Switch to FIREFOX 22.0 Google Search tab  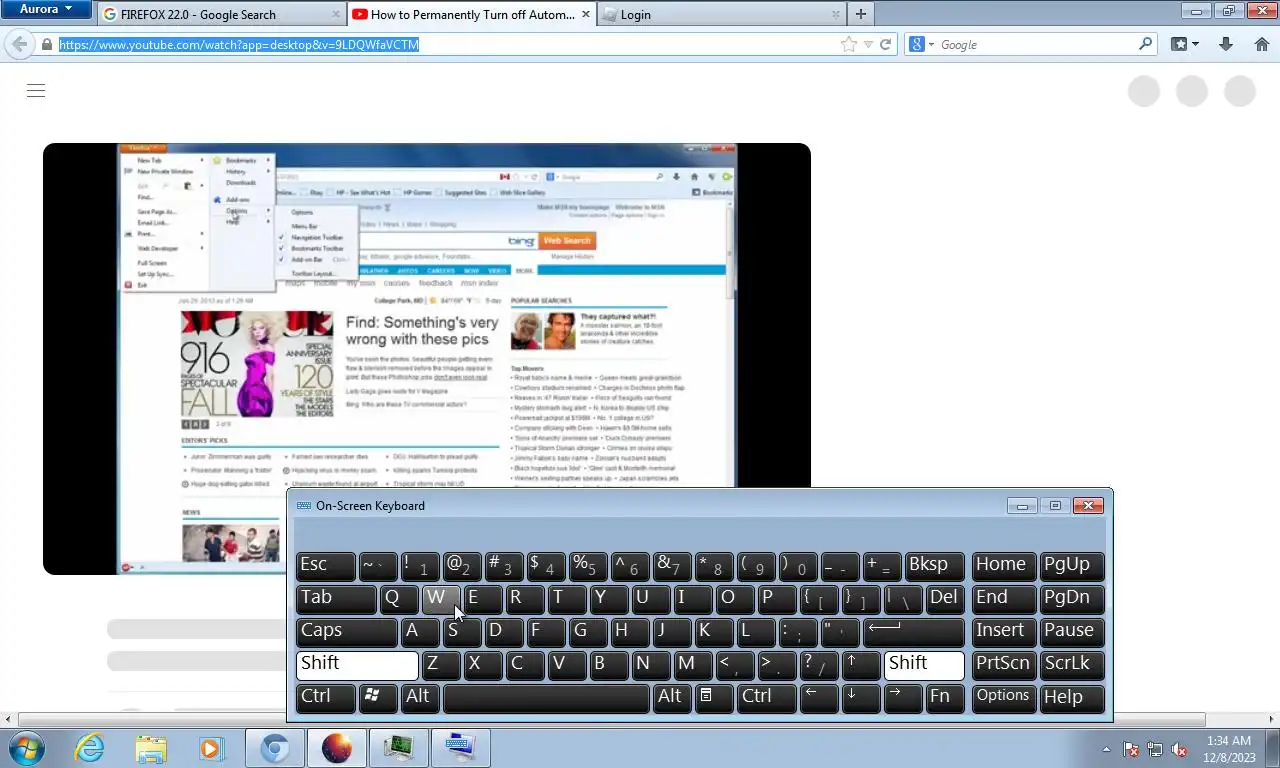point(222,15)
